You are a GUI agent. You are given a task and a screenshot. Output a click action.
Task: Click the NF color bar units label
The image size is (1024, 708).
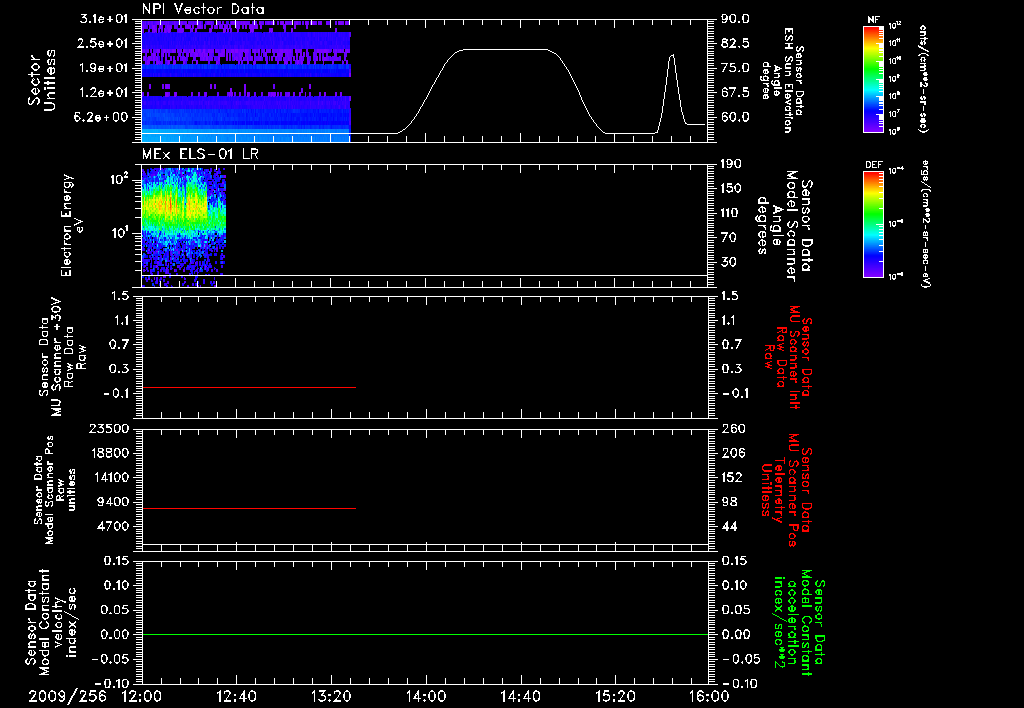pyautogui.click(x=923, y=78)
